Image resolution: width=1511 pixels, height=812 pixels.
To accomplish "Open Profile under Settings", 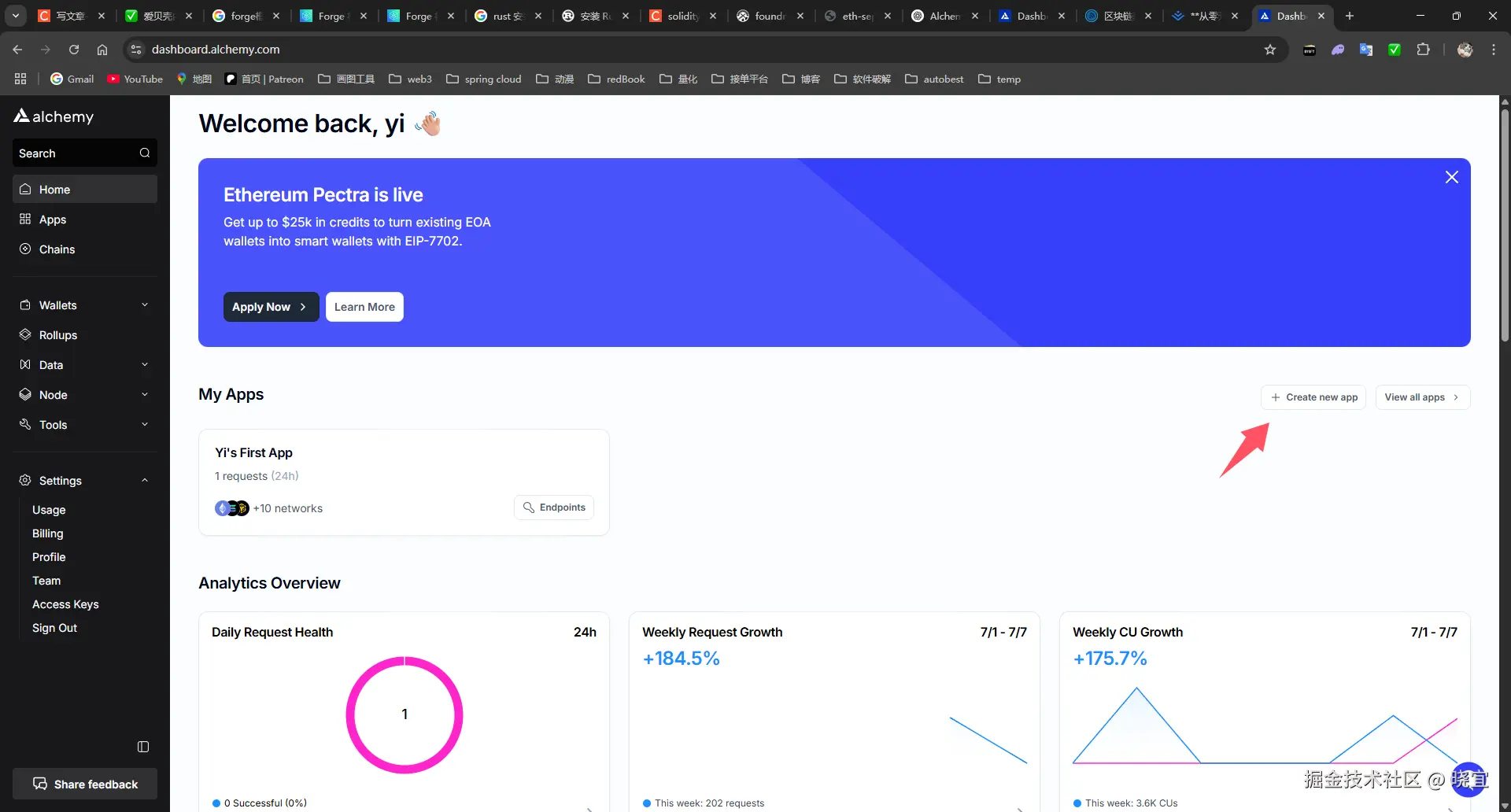I will [x=49, y=557].
